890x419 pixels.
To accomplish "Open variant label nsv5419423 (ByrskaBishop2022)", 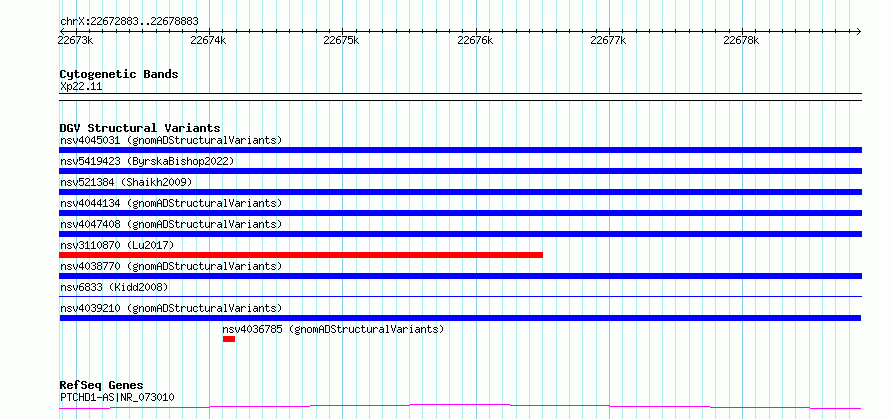I will click(147, 161).
